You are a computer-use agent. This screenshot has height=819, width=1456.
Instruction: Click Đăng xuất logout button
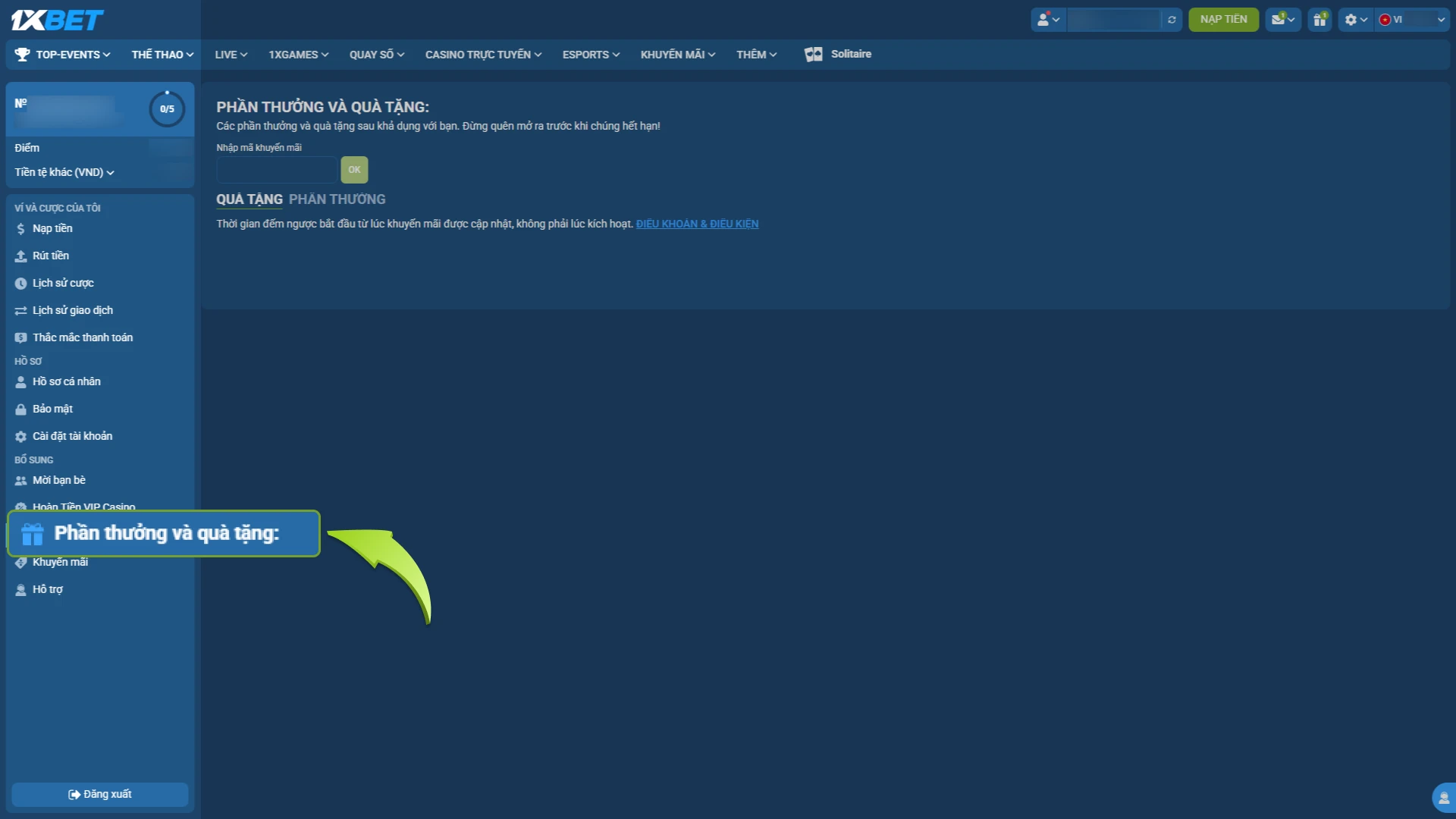100,794
